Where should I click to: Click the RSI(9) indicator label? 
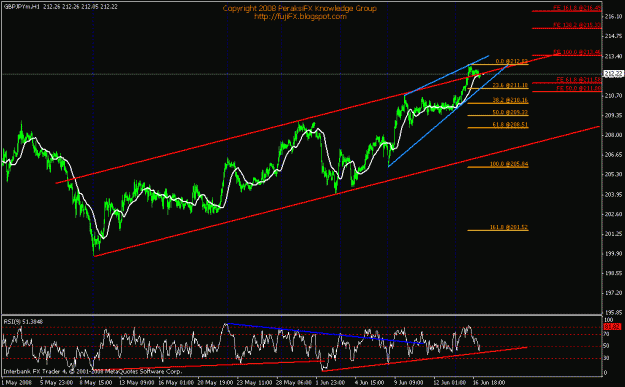24,321
